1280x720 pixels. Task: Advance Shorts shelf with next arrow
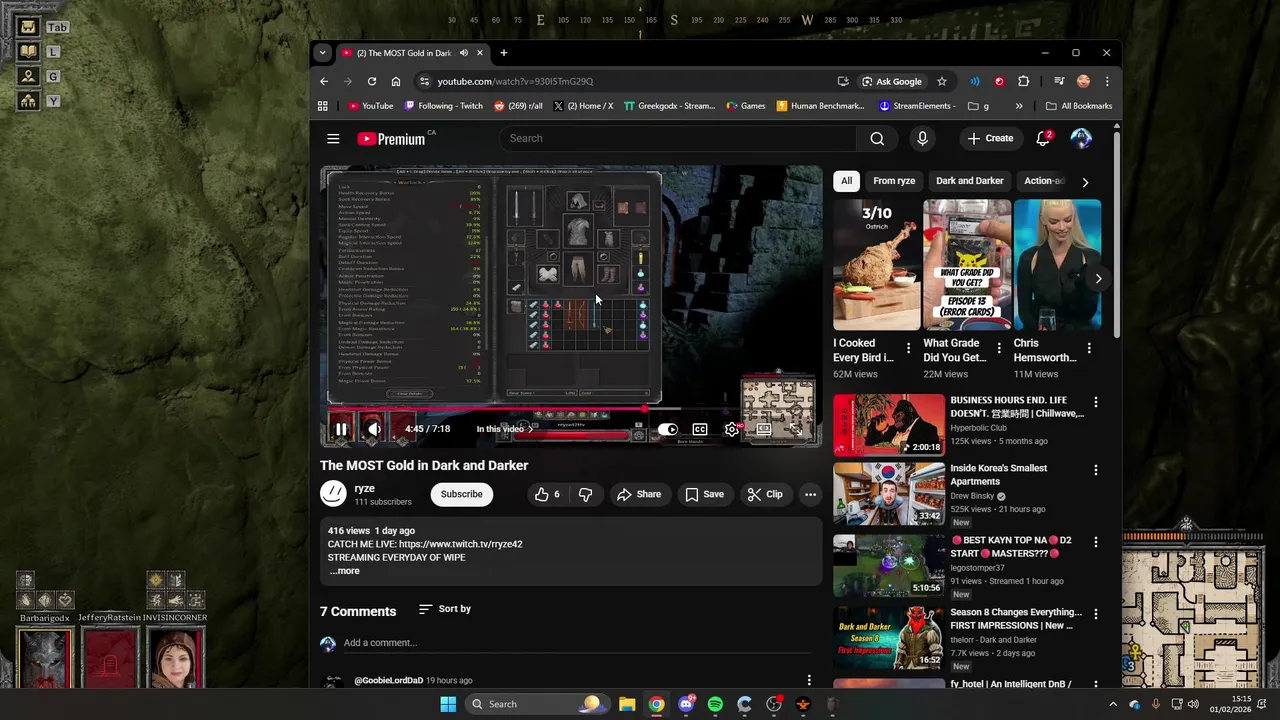(x=1098, y=279)
